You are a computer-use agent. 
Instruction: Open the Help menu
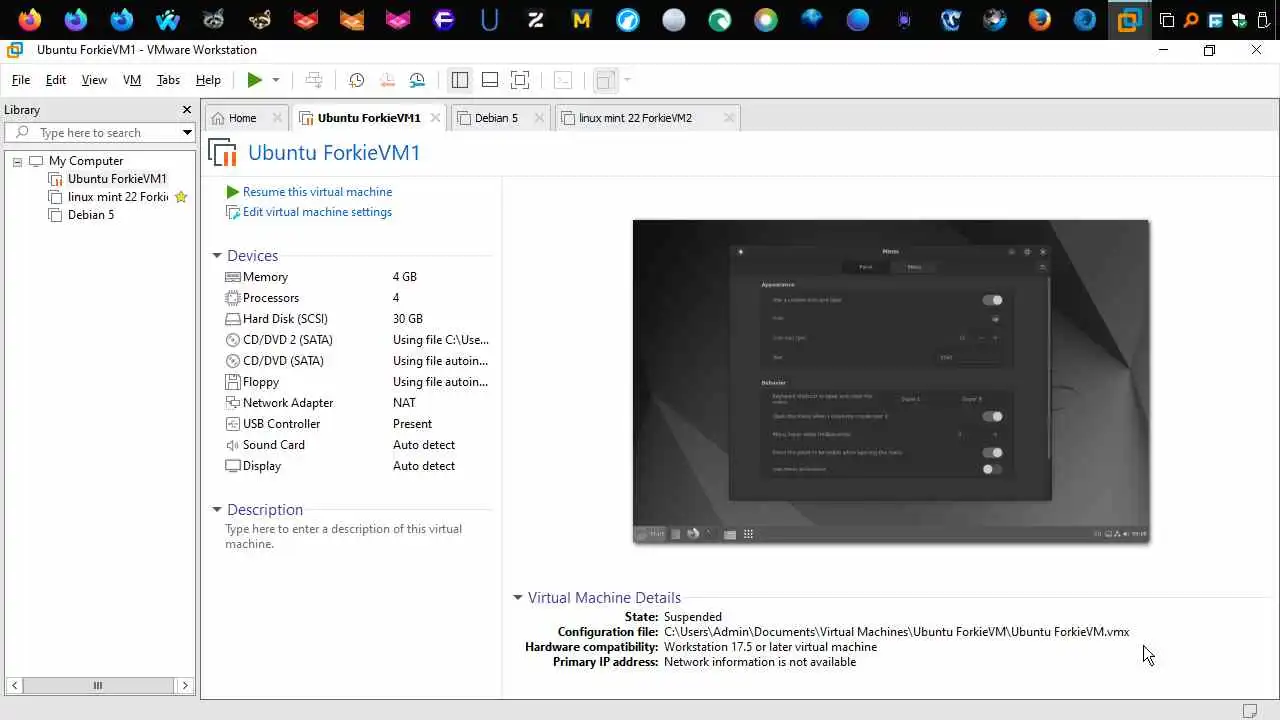point(208,80)
